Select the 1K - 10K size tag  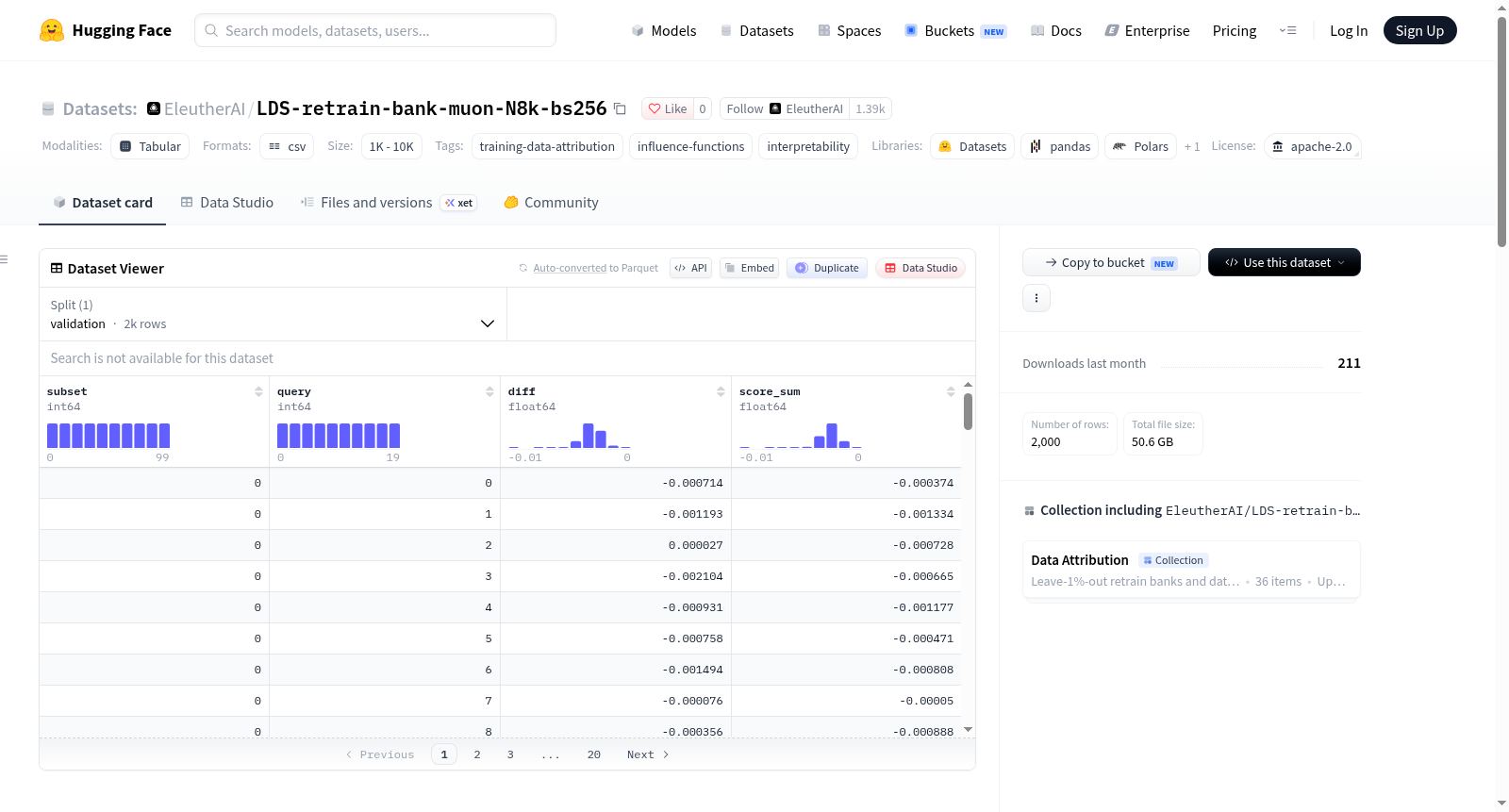click(391, 146)
